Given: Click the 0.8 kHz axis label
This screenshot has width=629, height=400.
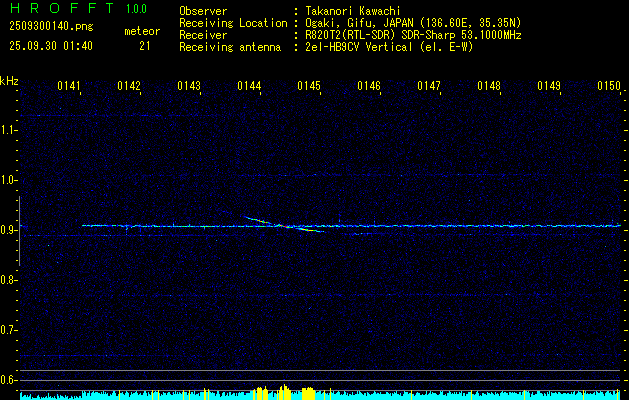Looking at the screenshot, I should point(8,280).
